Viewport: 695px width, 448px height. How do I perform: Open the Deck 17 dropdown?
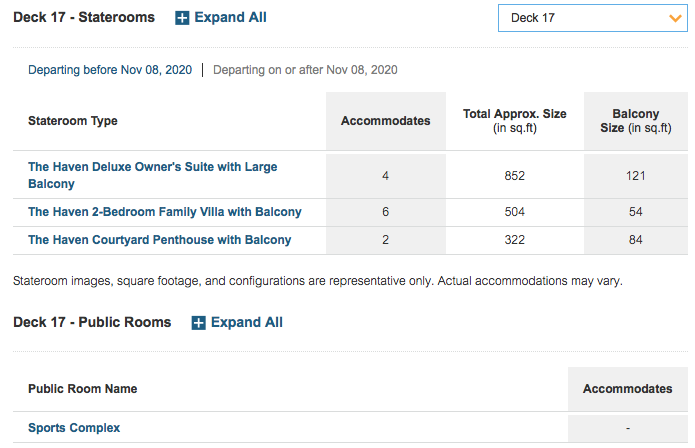pos(593,18)
